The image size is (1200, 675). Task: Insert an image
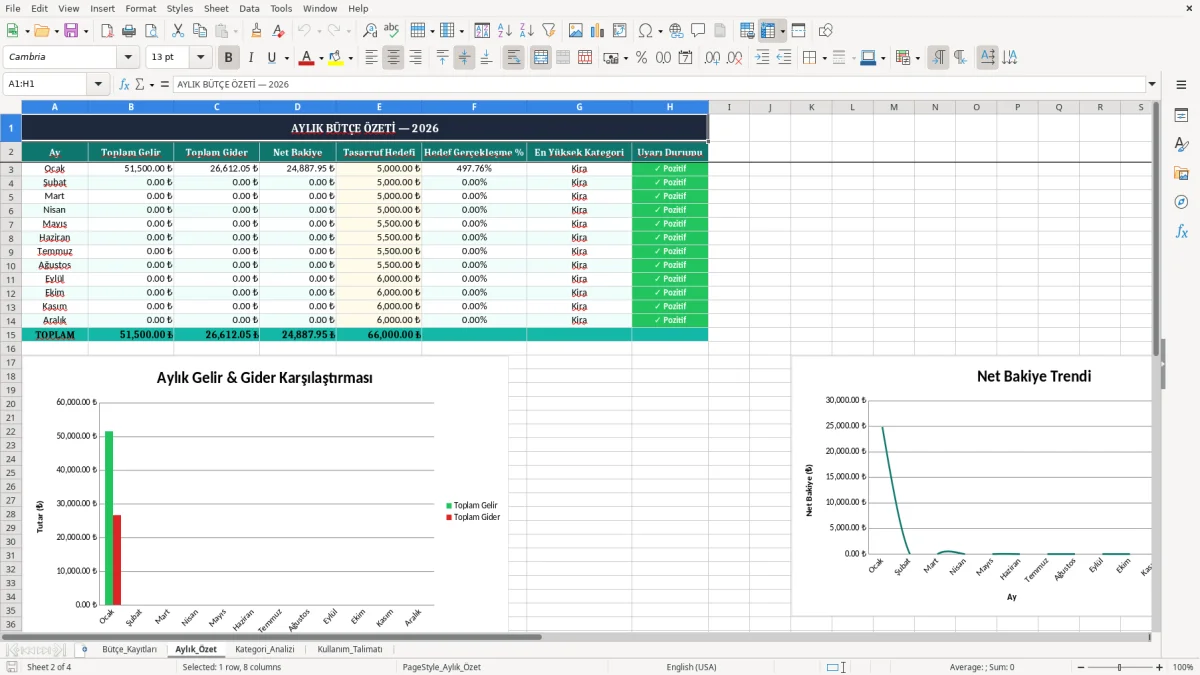(x=576, y=31)
